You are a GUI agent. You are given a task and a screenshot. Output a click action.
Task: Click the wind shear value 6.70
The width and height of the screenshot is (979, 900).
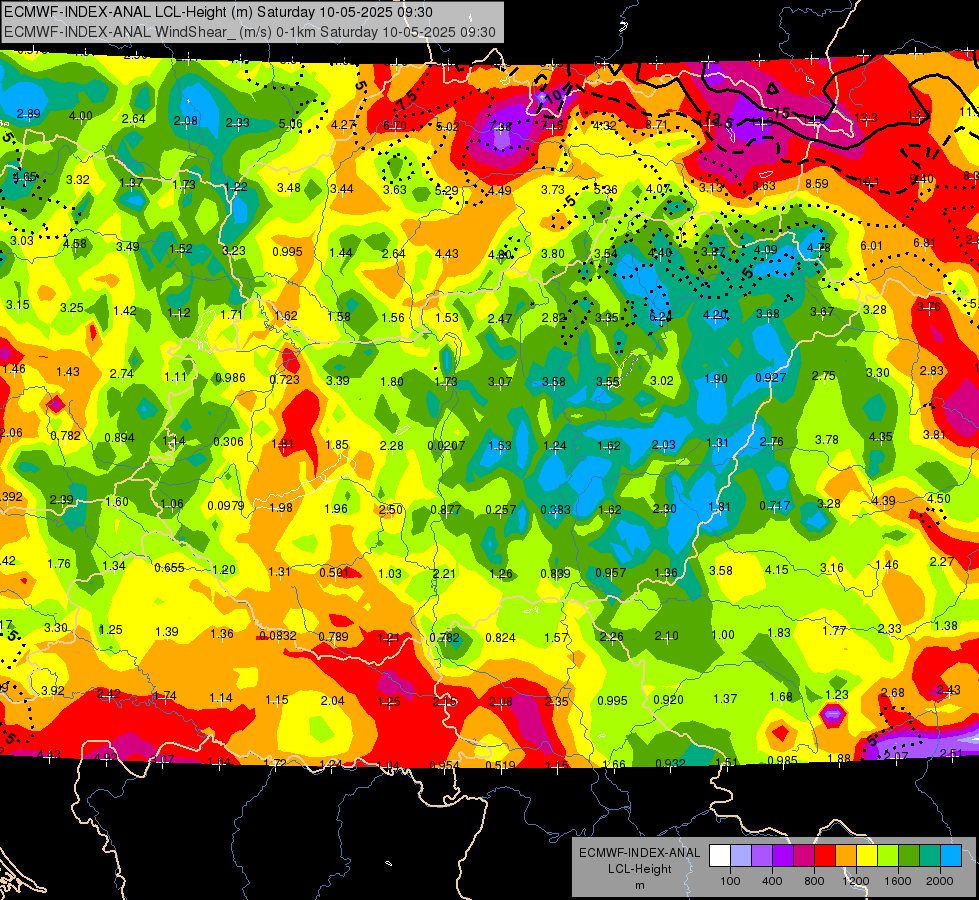pos(395,126)
